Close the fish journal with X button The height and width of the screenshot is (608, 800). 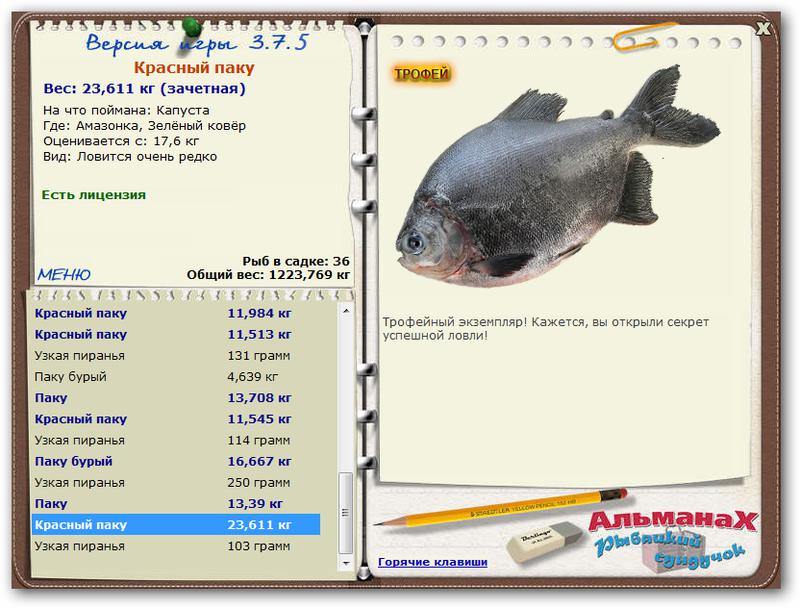[763, 29]
